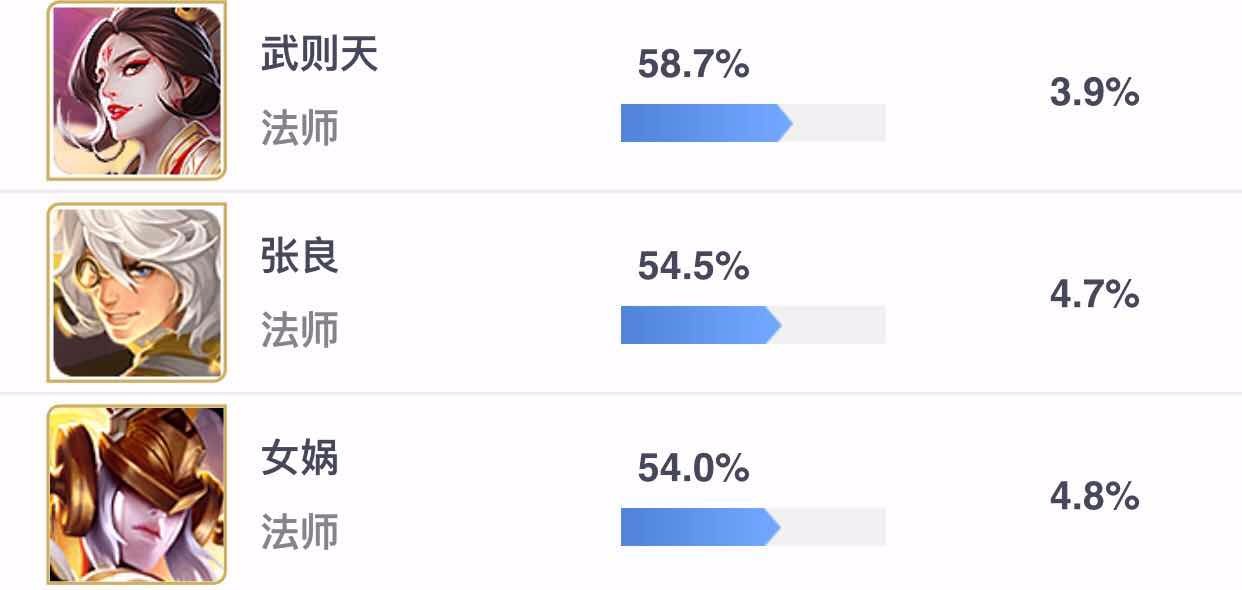Viewport: 1242px width, 590px height.
Task: Tap gray unfilled end of 54.0% bar
Action: pos(833,527)
